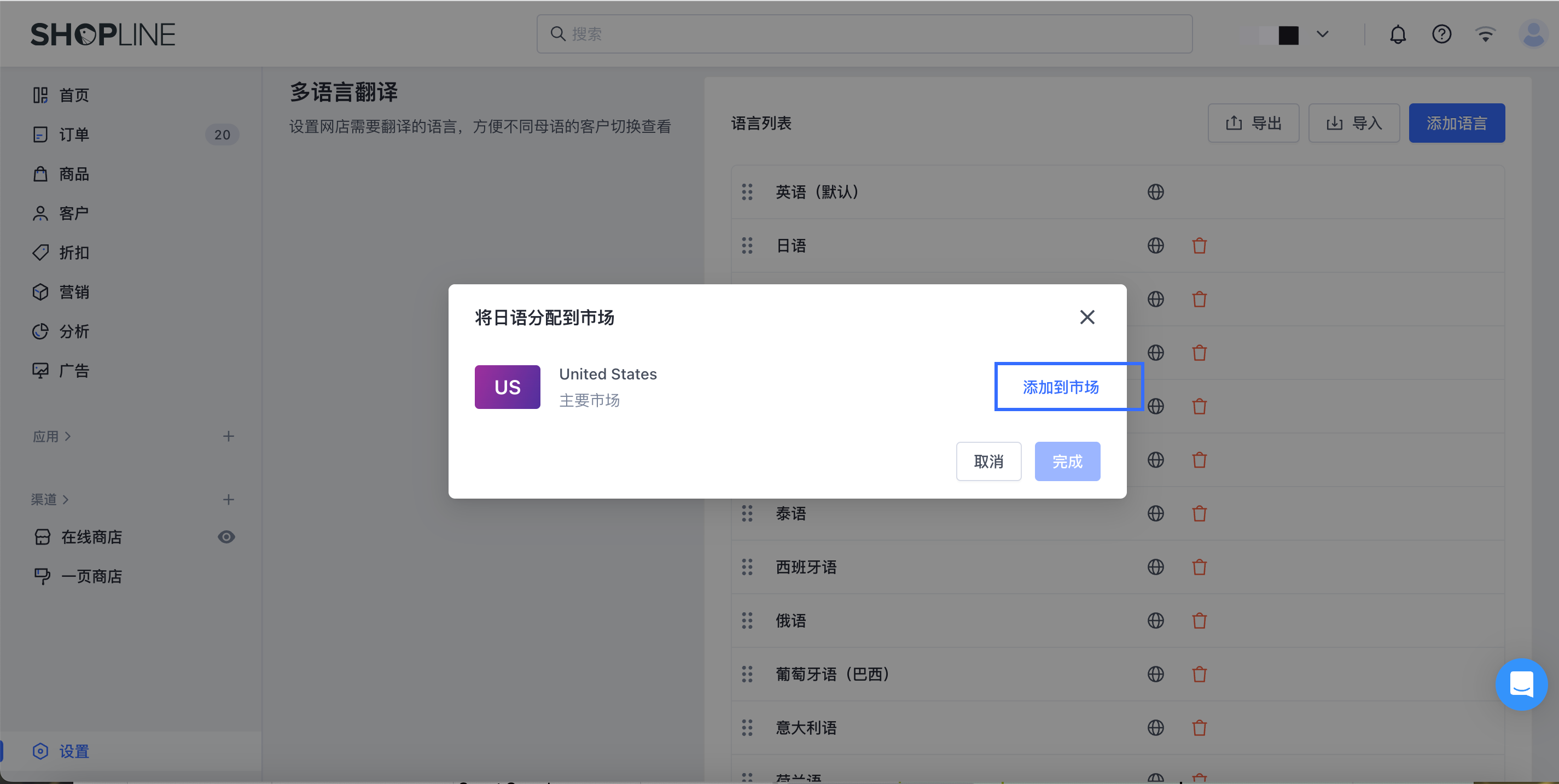The image size is (1559, 784).
Task: Click the notification bell icon
Action: [x=1398, y=34]
